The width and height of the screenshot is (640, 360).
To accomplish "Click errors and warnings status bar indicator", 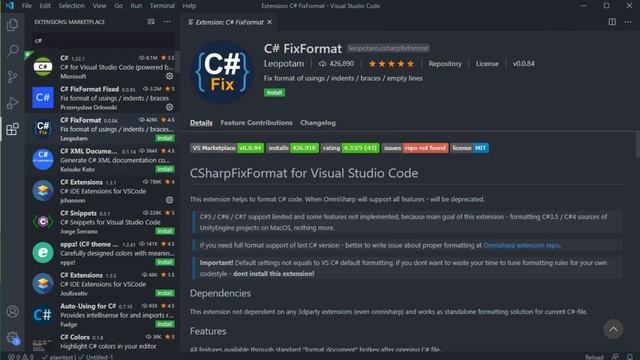I will tap(20, 357).
